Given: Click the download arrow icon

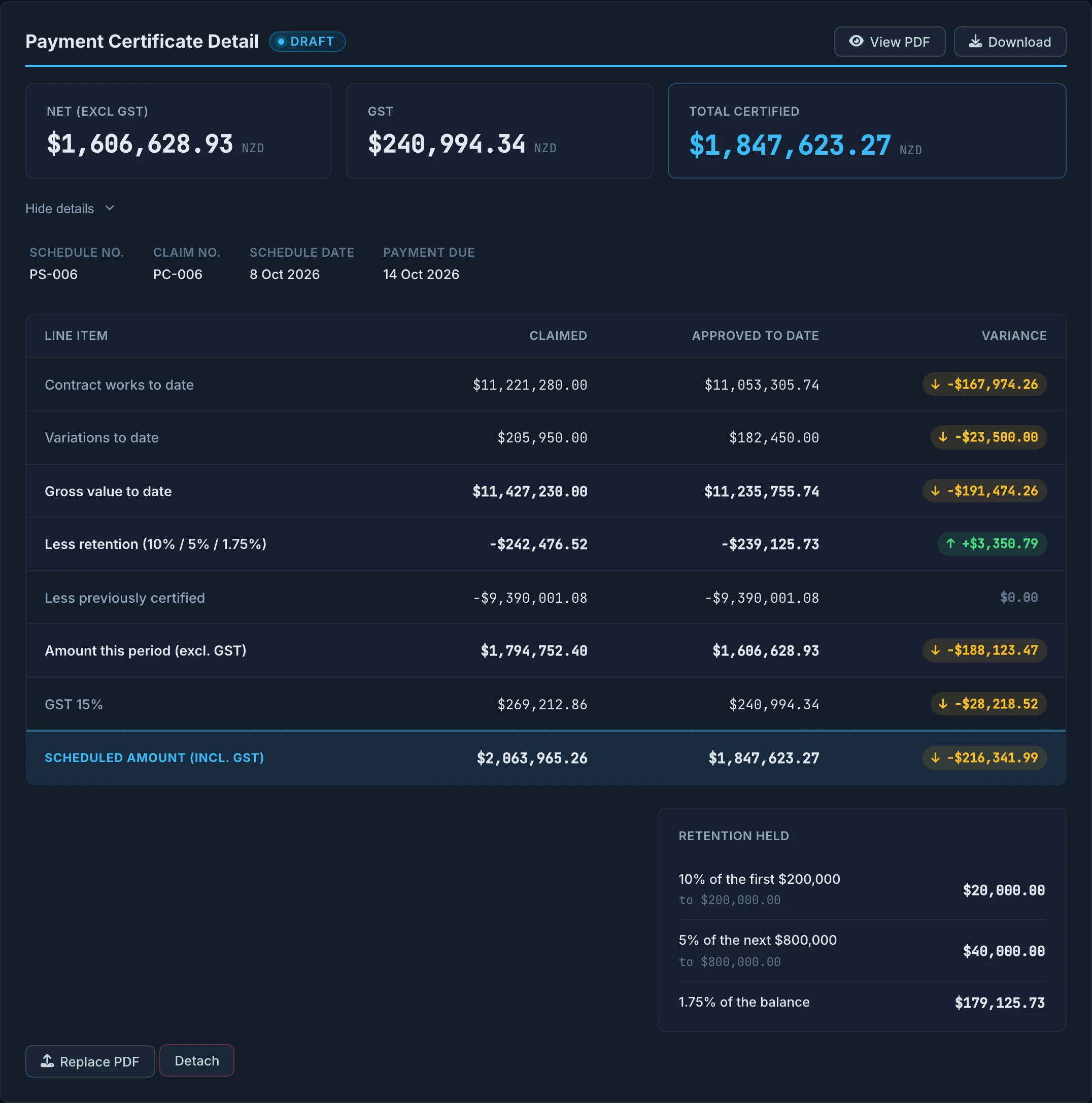Looking at the screenshot, I should 975,41.
